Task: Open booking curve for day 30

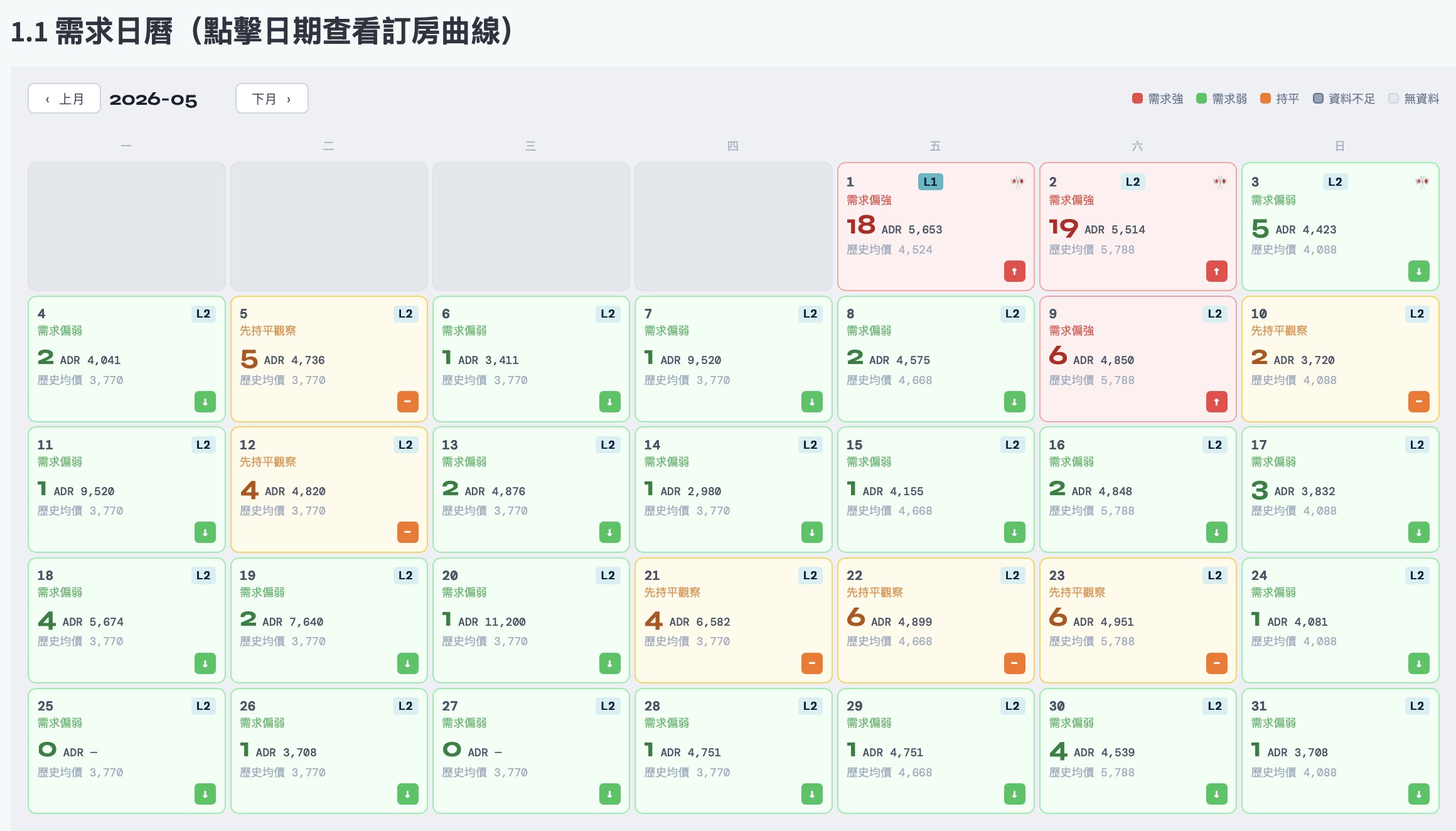Action: pos(1138,751)
